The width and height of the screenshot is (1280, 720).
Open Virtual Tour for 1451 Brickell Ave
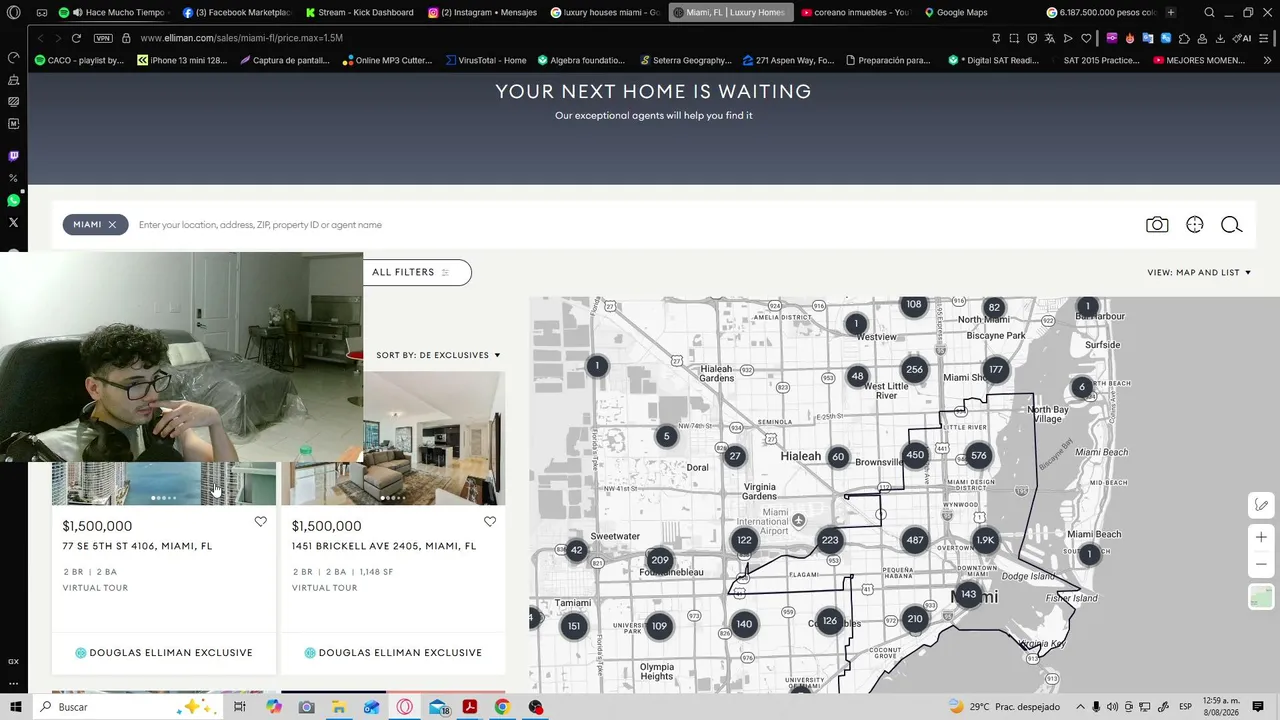(324, 588)
